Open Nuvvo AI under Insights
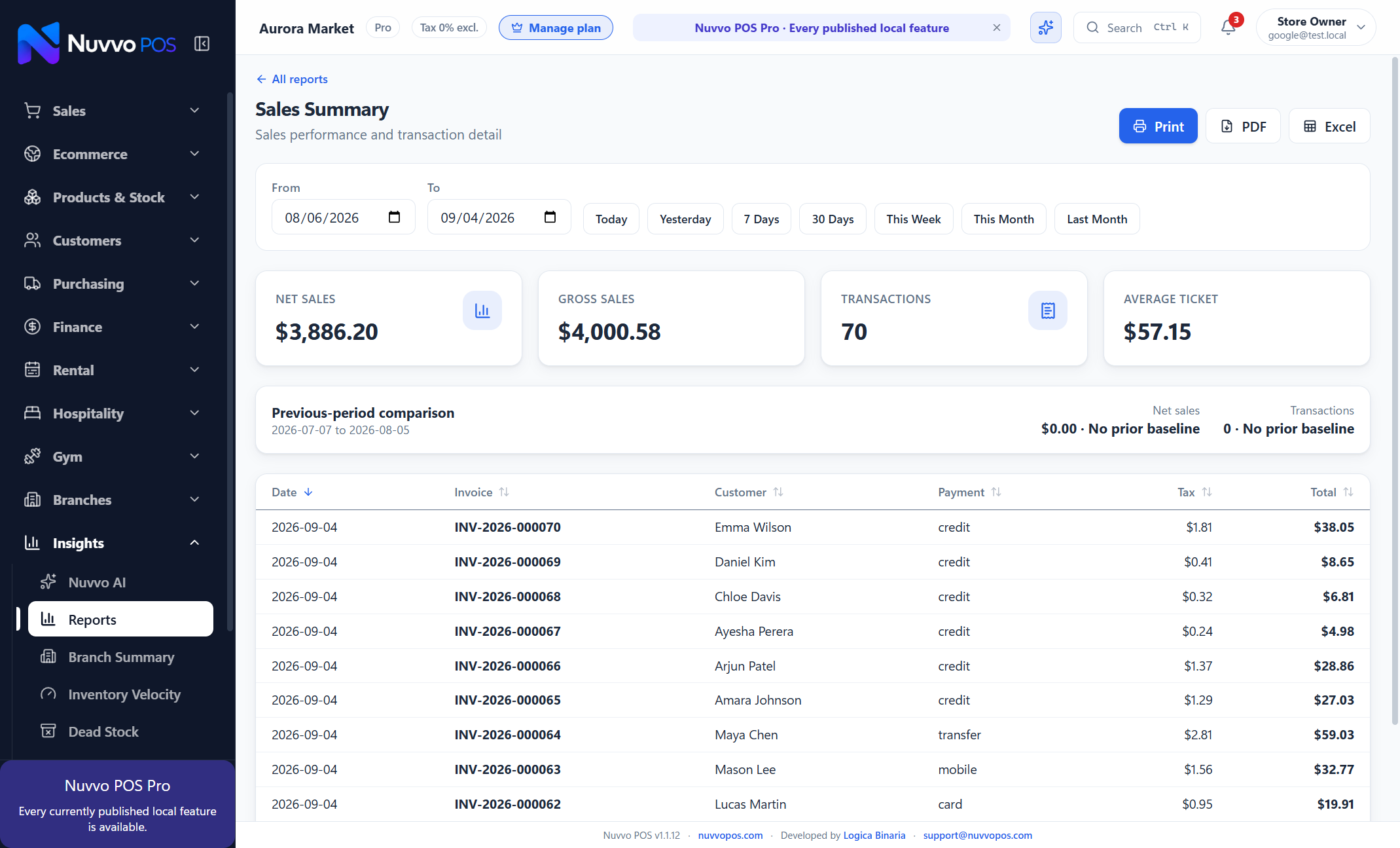Image resolution: width=1400 pixels, height=848 pixels. [x=120, y=582]
